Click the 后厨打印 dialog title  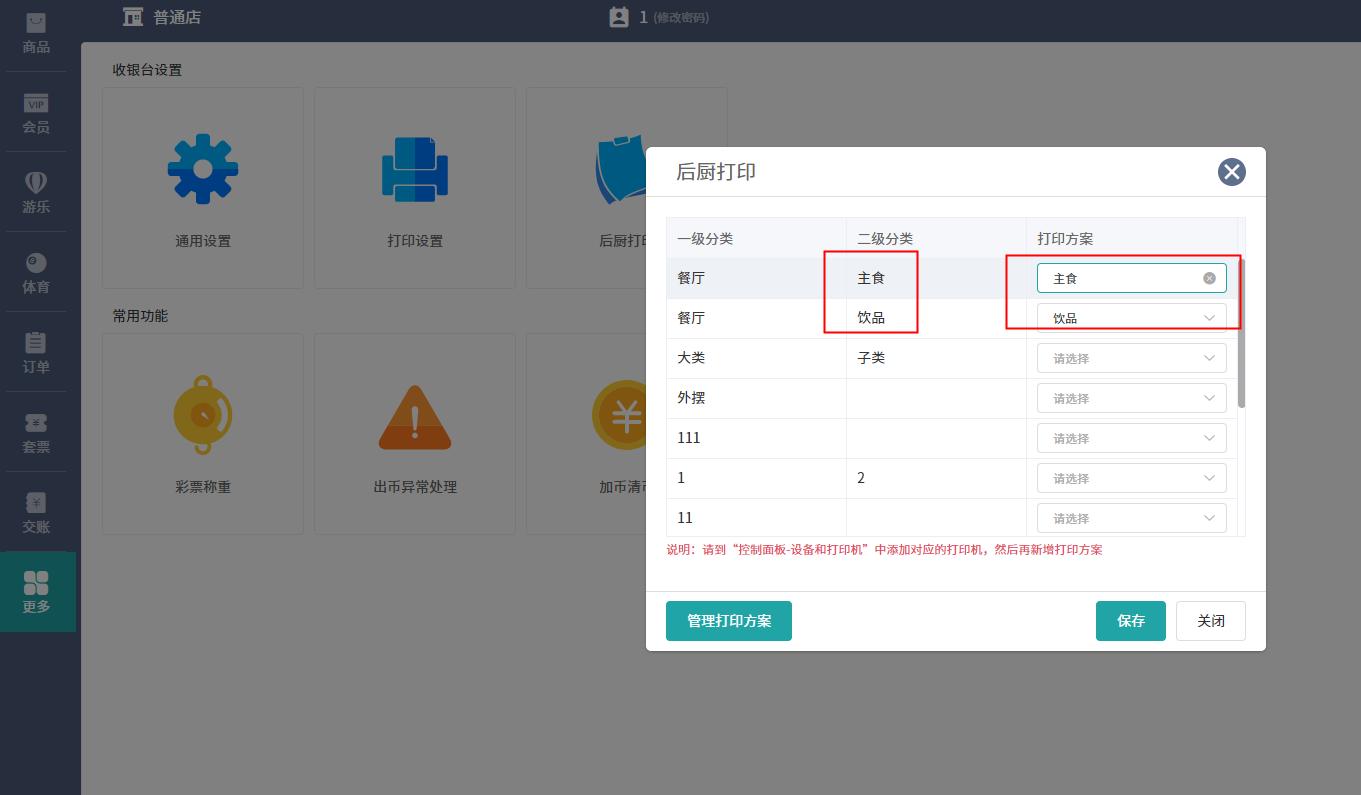tap(716, 172)
